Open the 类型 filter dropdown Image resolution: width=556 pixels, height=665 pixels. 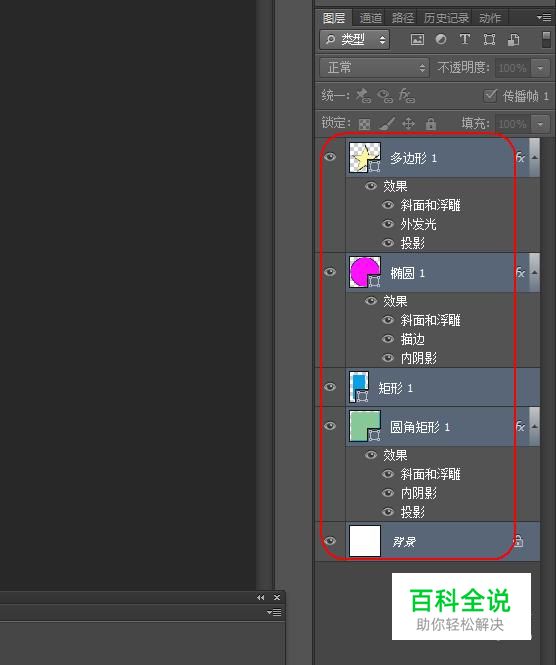point(355,40)
